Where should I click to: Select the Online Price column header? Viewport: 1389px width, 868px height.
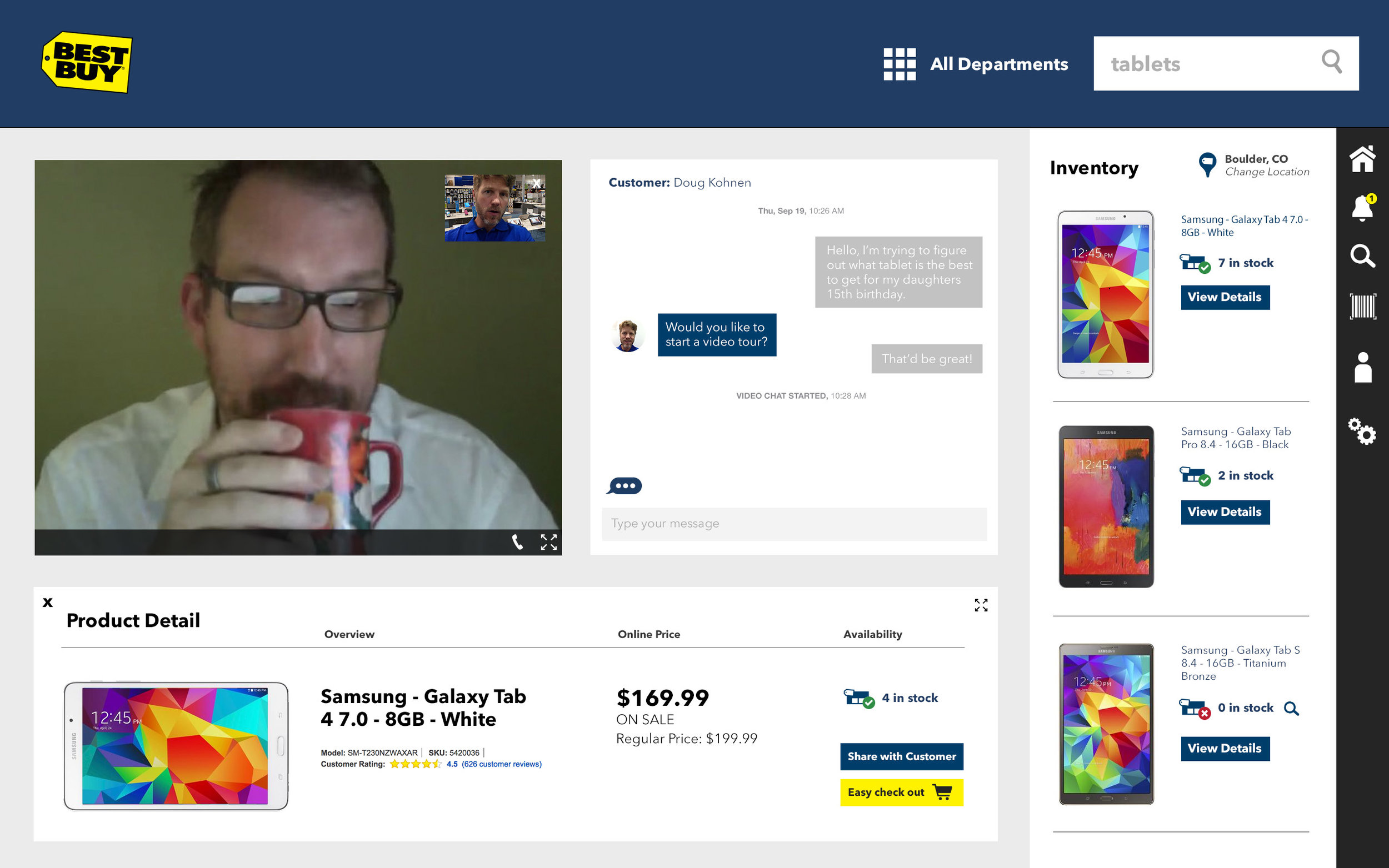pyautogui.click(x=649, y=634)
